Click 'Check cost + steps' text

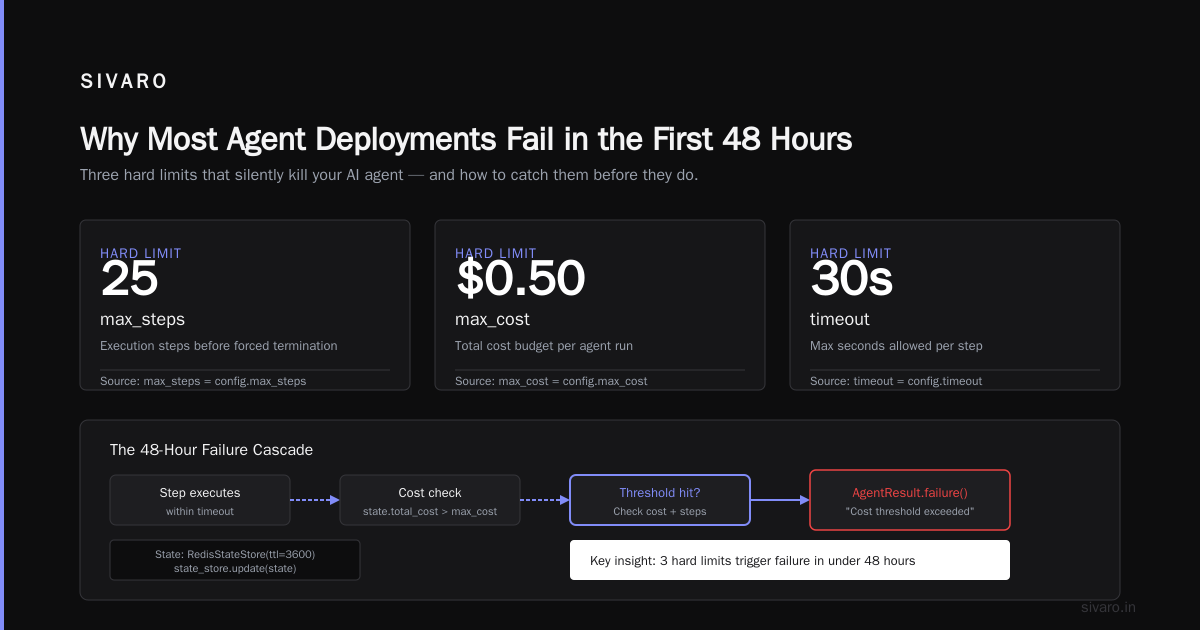[x=660, y=512]
